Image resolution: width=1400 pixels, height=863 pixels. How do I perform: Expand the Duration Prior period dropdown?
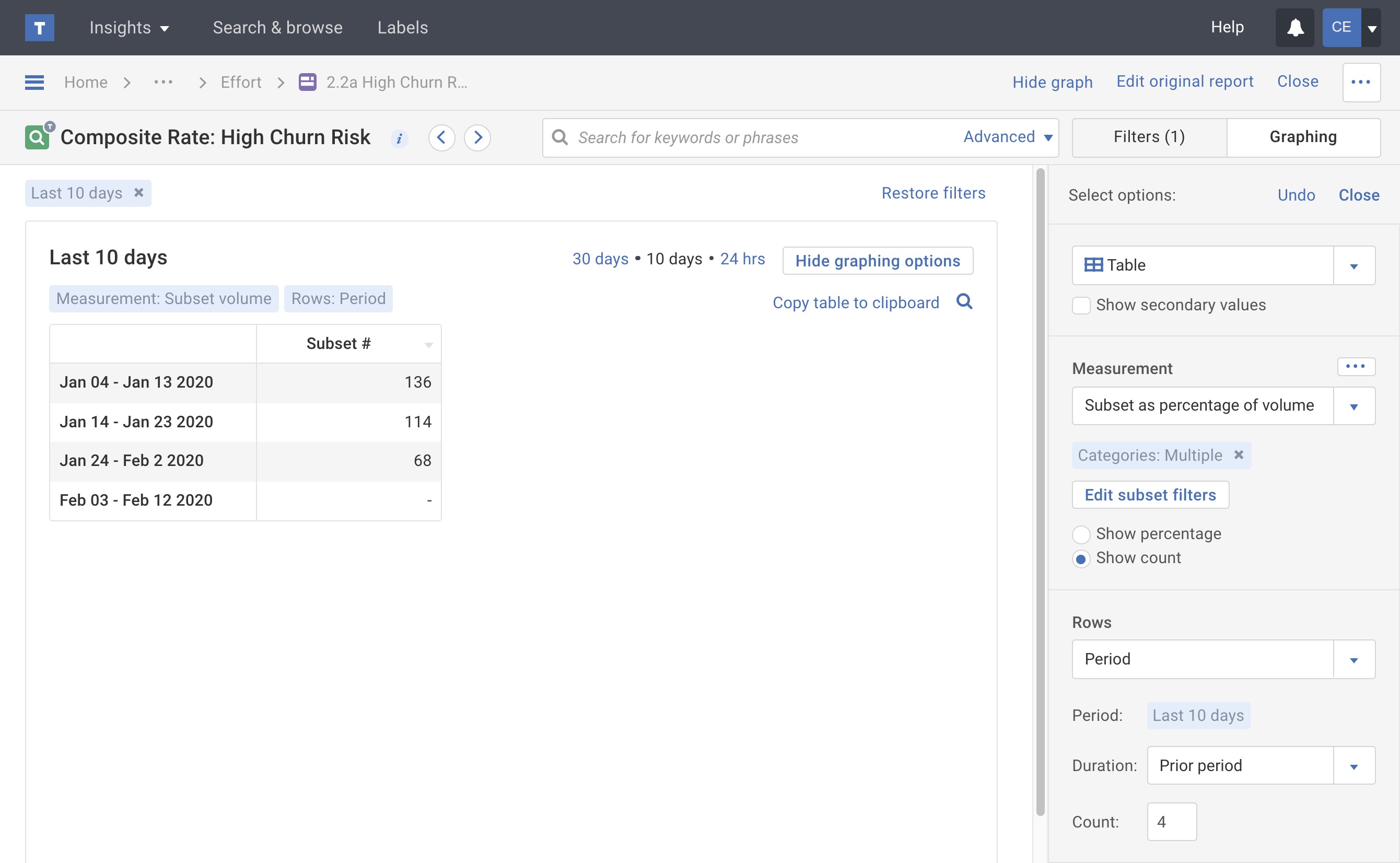1353,766
